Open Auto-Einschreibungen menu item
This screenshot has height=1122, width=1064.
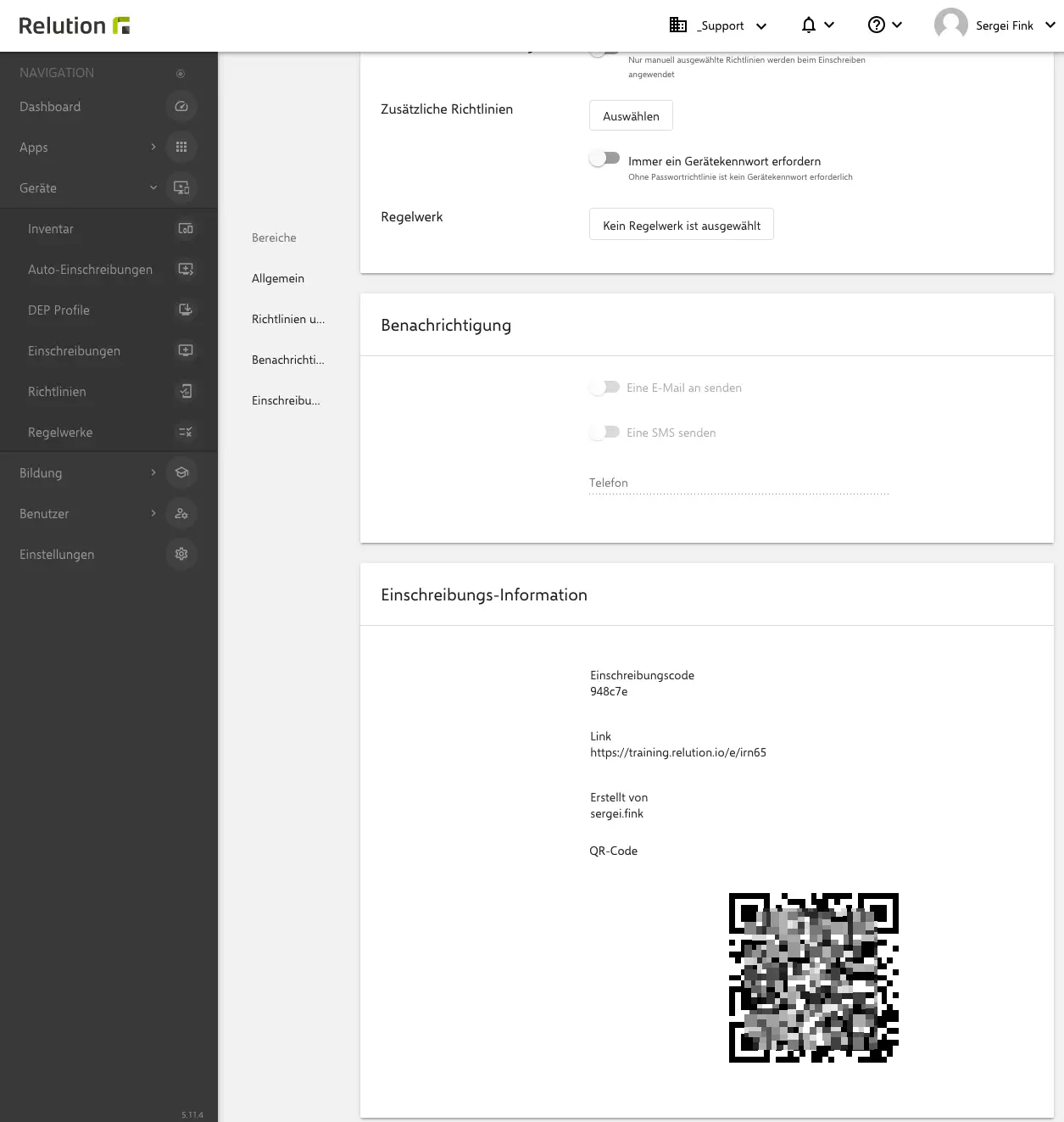click(91, 270)
